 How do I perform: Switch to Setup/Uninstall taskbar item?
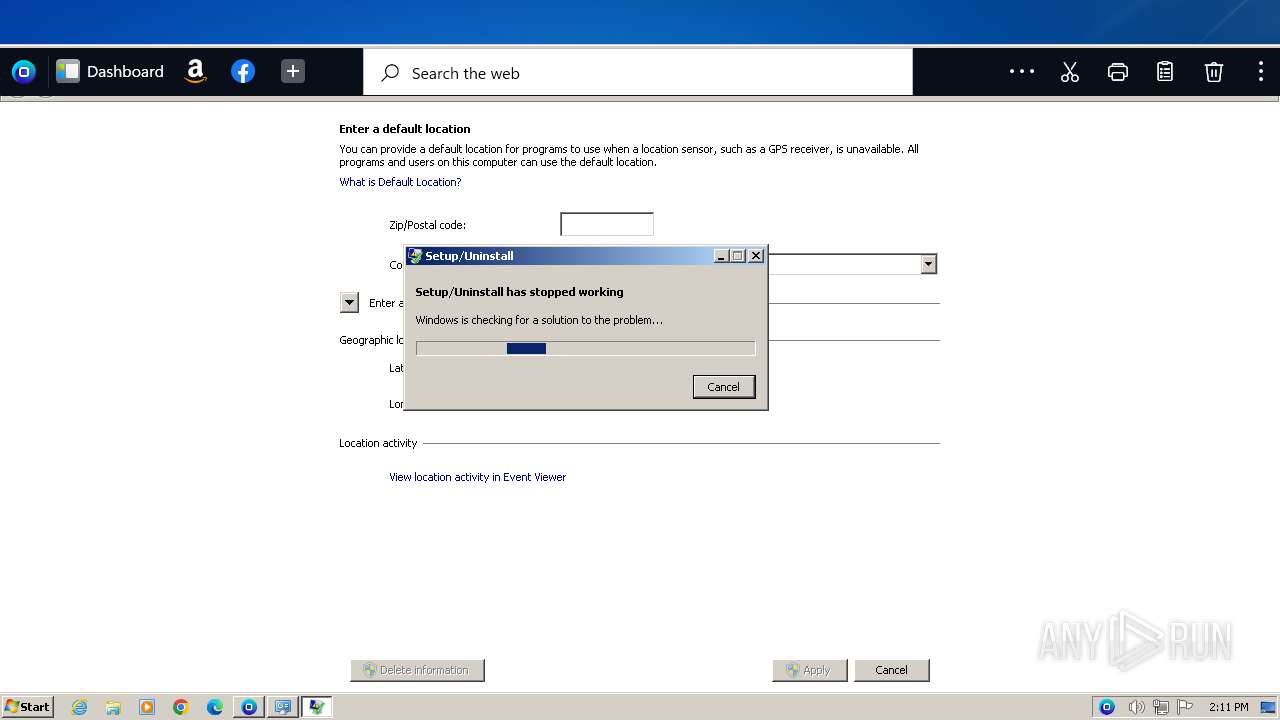tap(317, 707)
